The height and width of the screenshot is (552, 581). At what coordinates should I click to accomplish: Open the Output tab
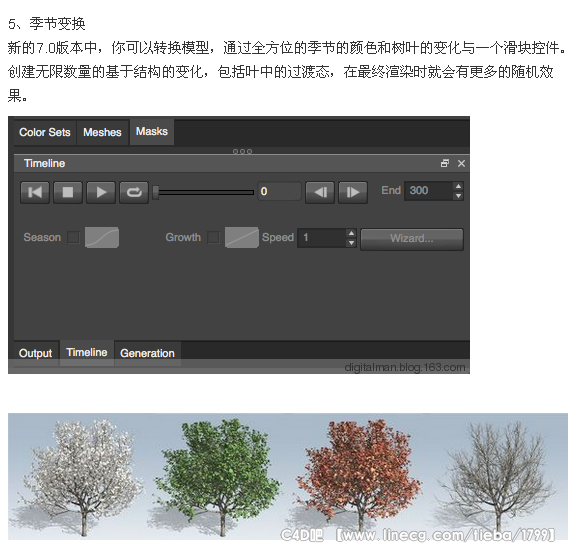[x=36, y=353]
